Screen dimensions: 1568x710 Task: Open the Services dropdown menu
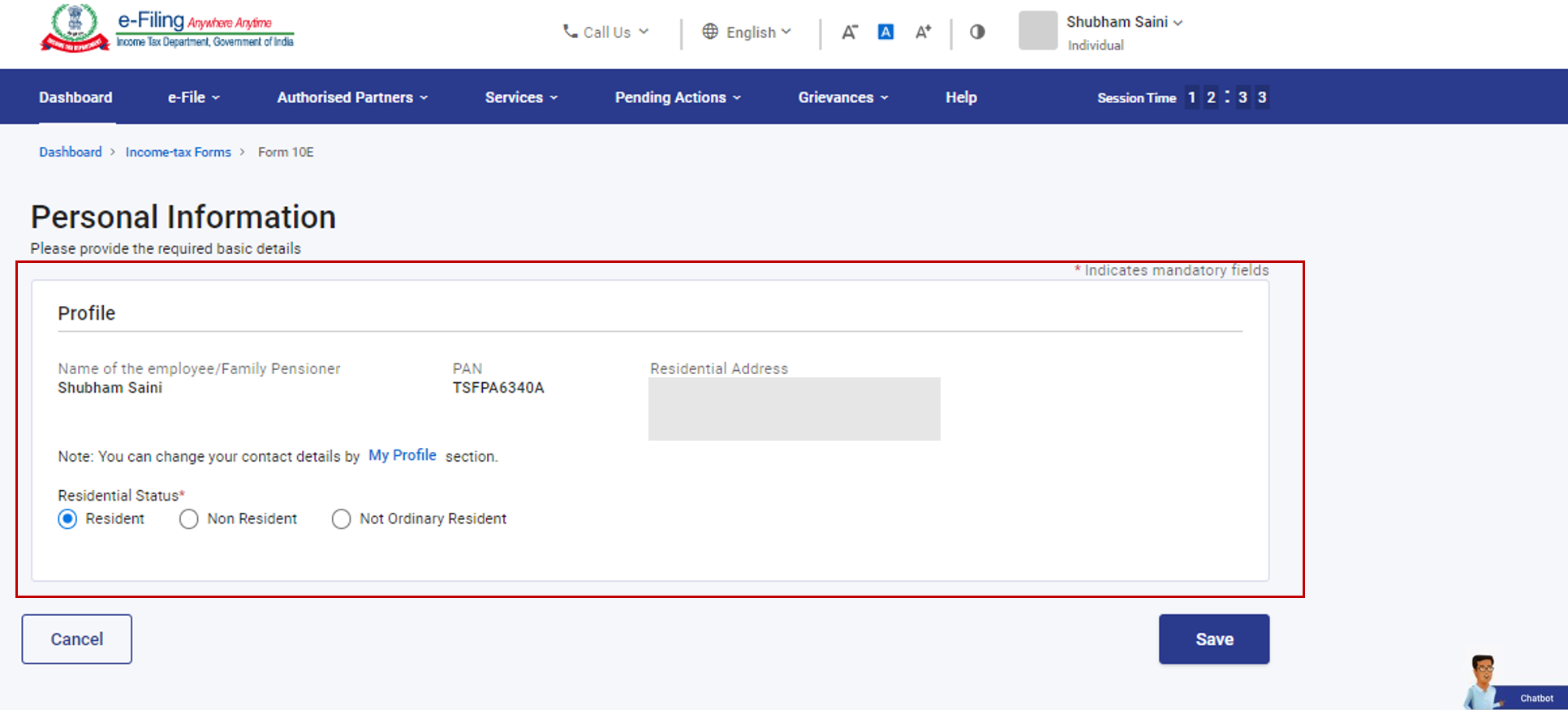(x=521, y=97)
